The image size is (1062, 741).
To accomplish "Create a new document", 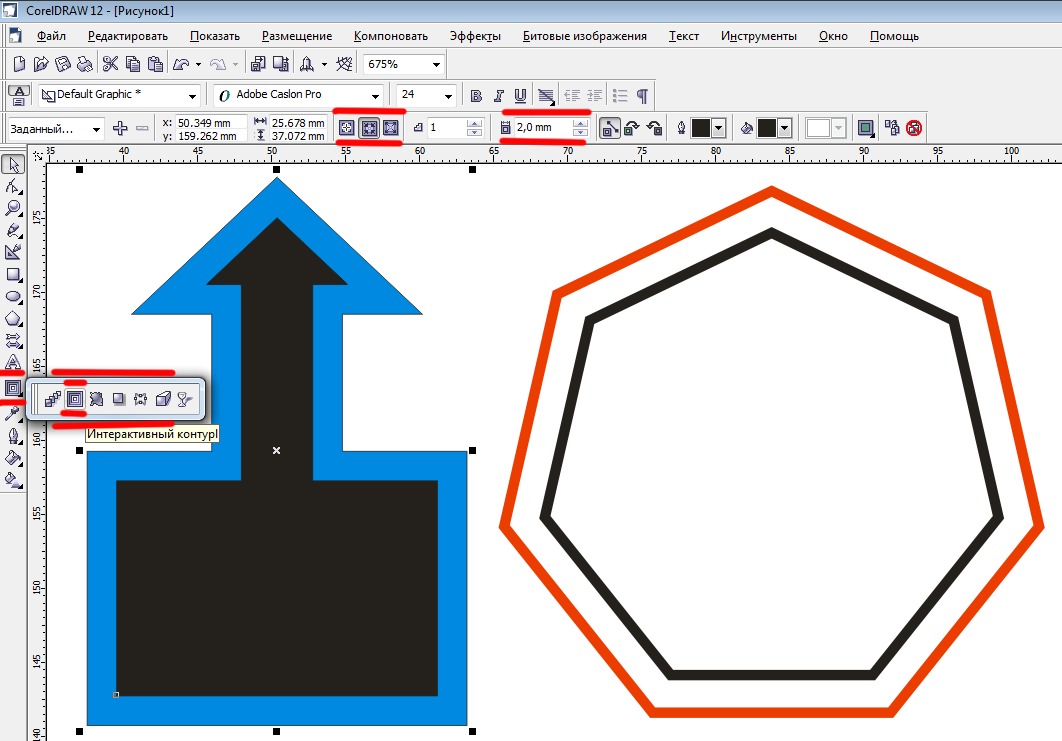I will coord(19,64).
